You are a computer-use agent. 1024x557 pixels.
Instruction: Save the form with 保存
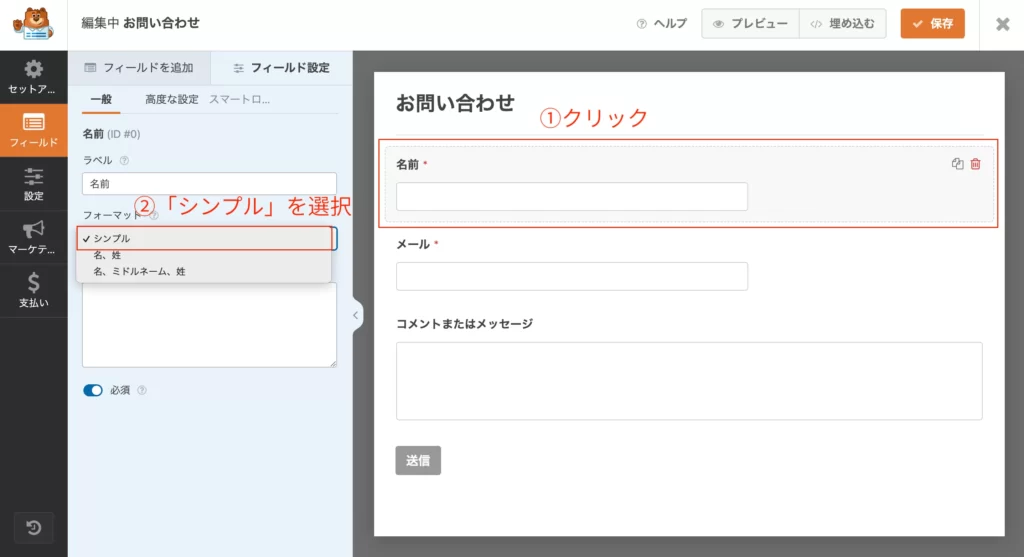[x=933, y=24]
